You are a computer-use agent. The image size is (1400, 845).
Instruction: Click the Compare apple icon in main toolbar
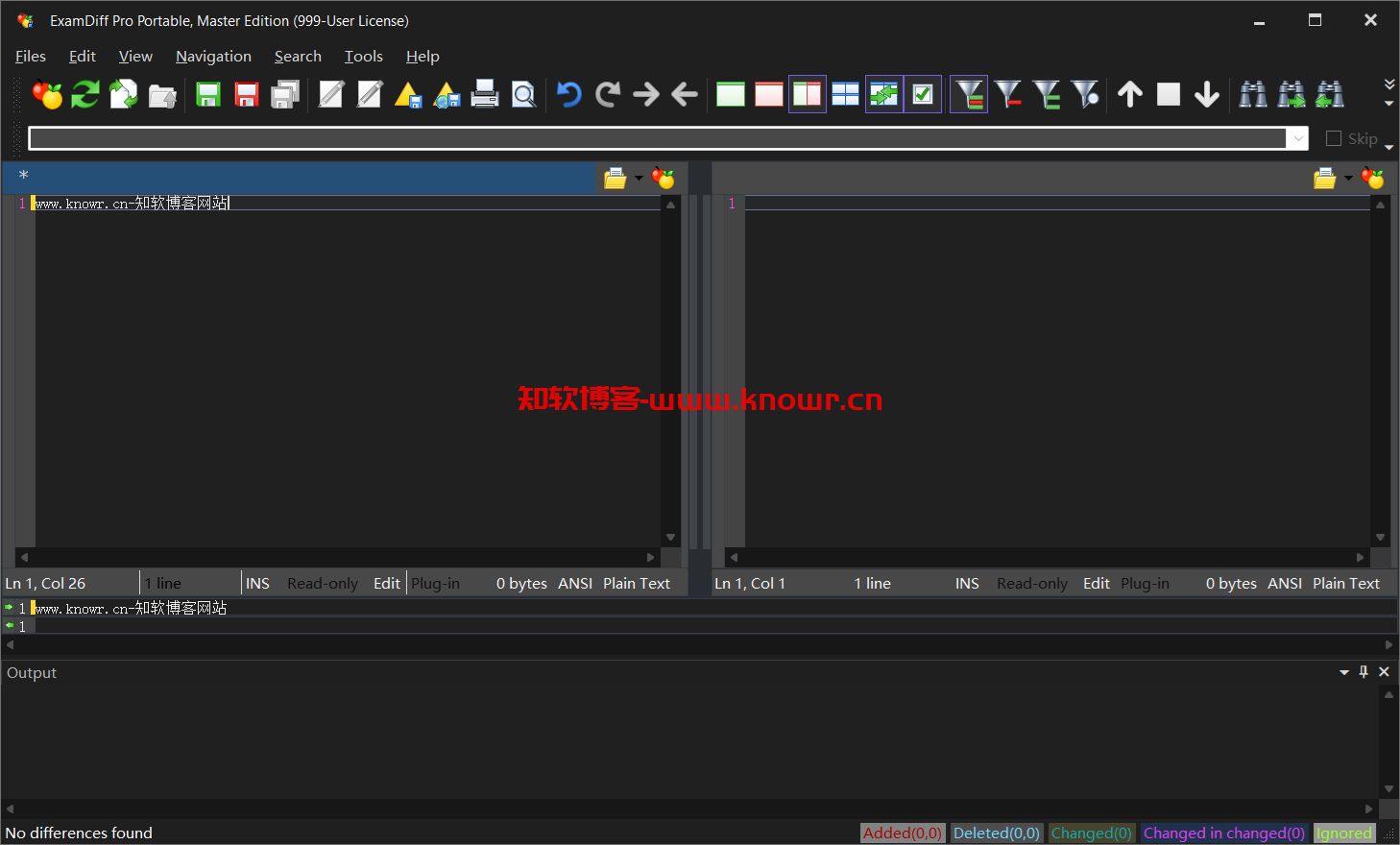(x=47, y=94)
